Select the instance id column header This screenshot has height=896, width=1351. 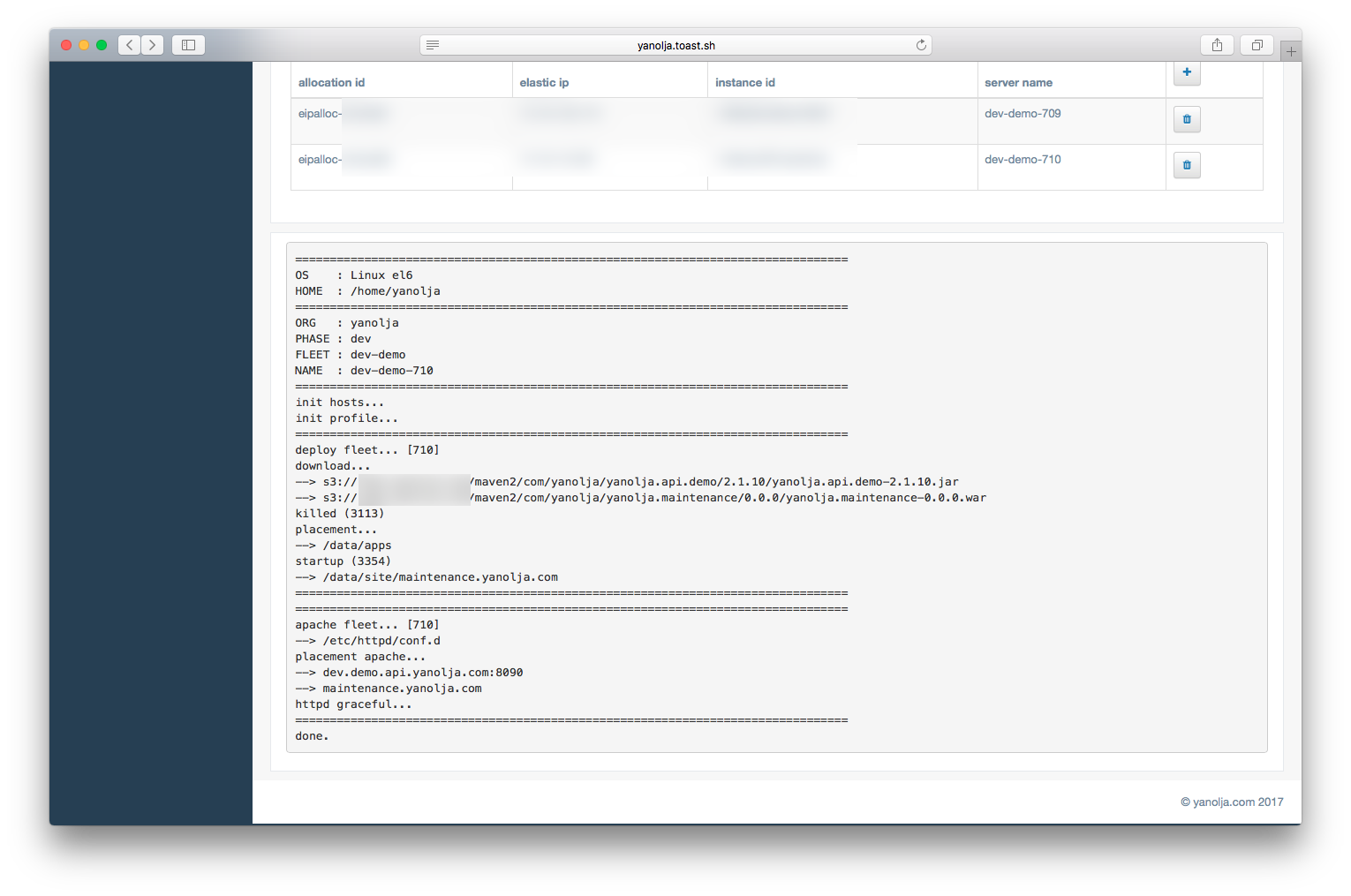[x=745, y=83]
